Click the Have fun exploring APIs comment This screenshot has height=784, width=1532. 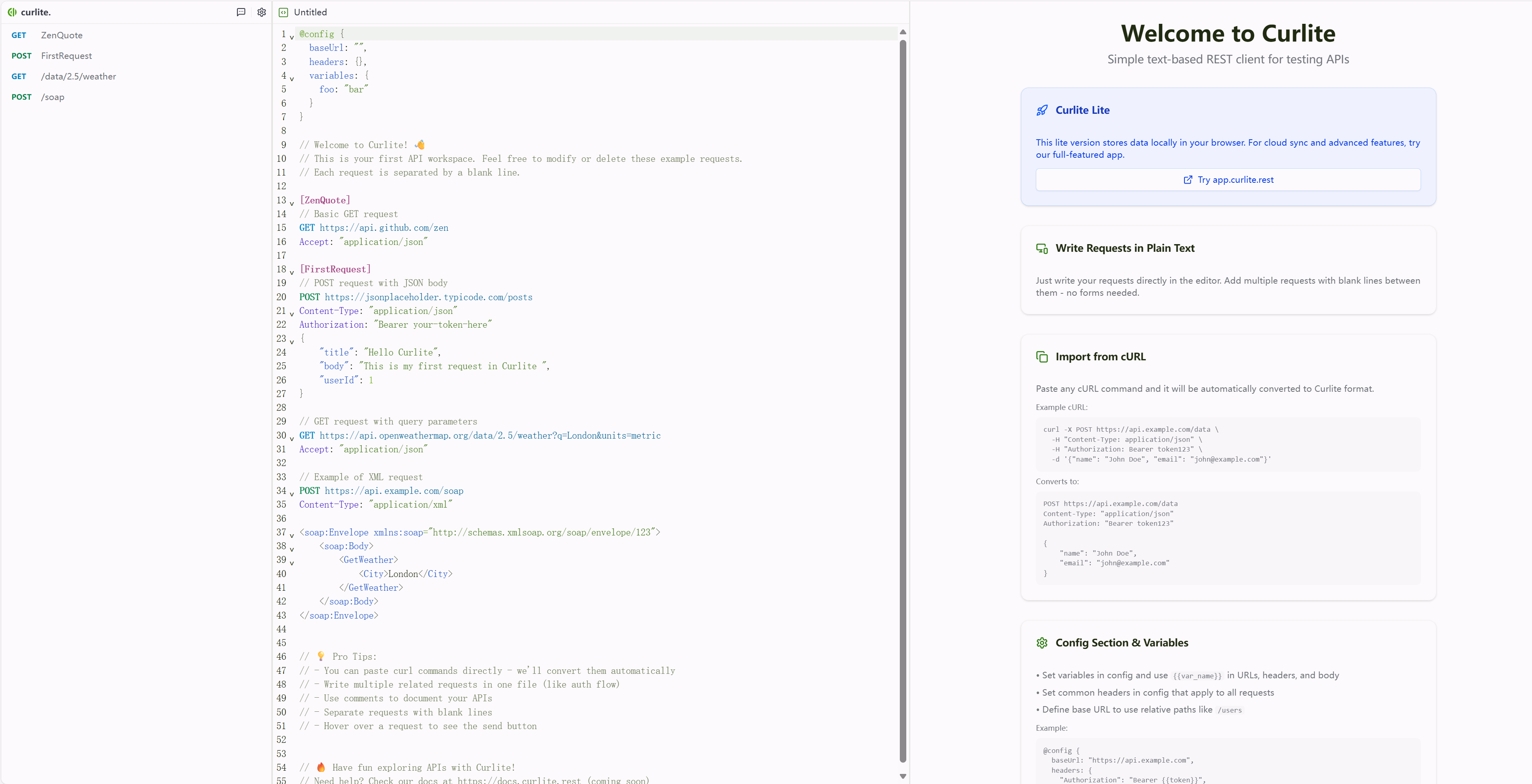pos(407,767)
